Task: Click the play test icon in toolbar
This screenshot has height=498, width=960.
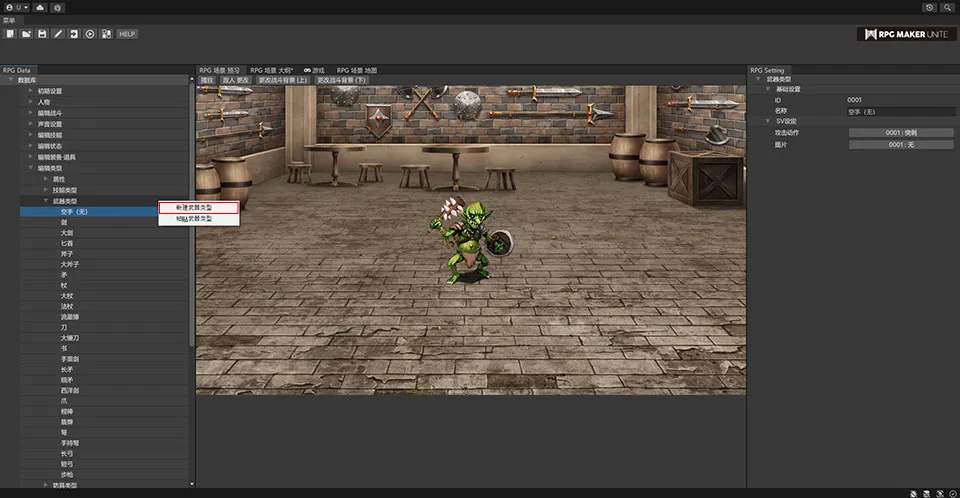Action: click(x=90, y=34)
